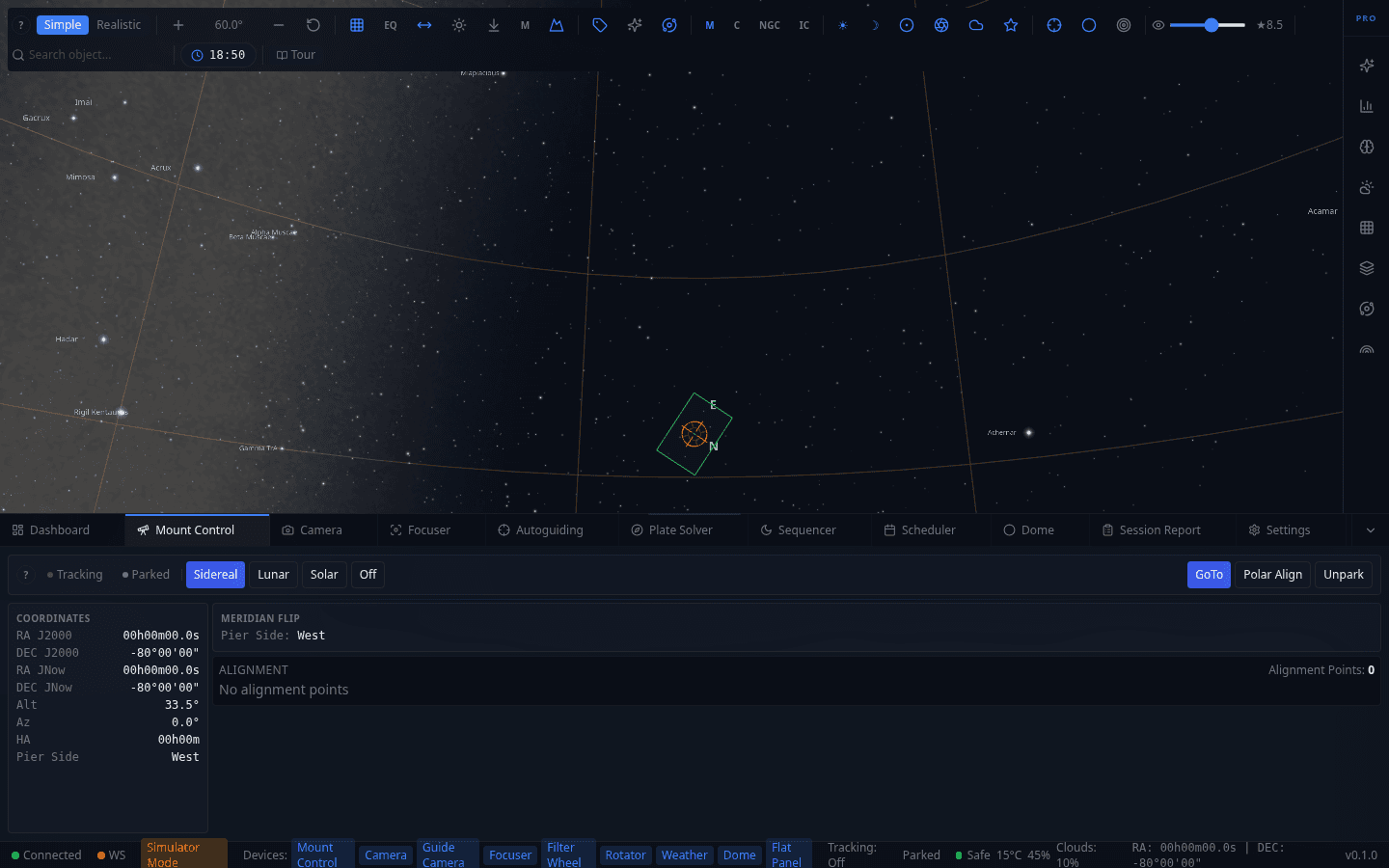Switch to Simple view mode

63,25
